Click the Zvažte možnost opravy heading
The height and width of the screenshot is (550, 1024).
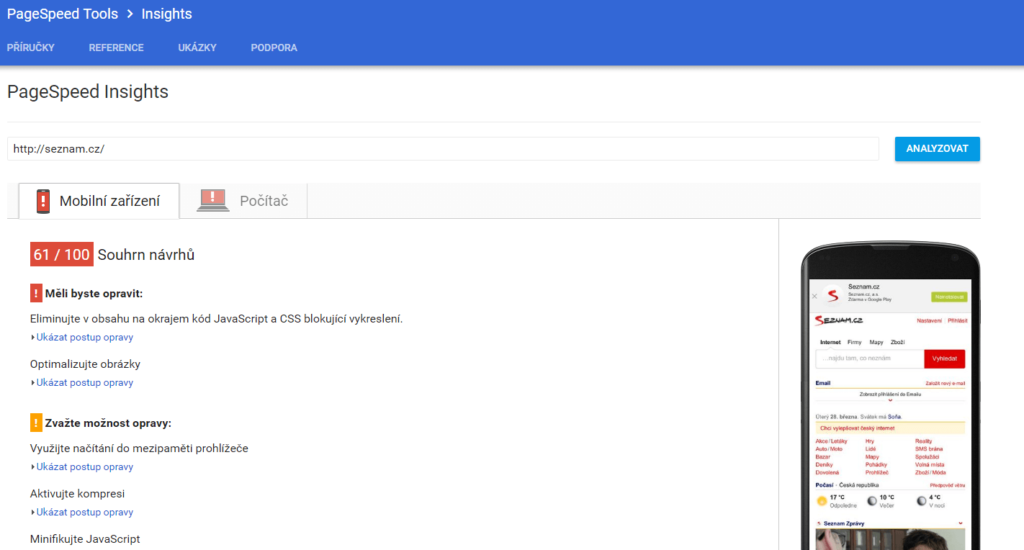[108, 423]
